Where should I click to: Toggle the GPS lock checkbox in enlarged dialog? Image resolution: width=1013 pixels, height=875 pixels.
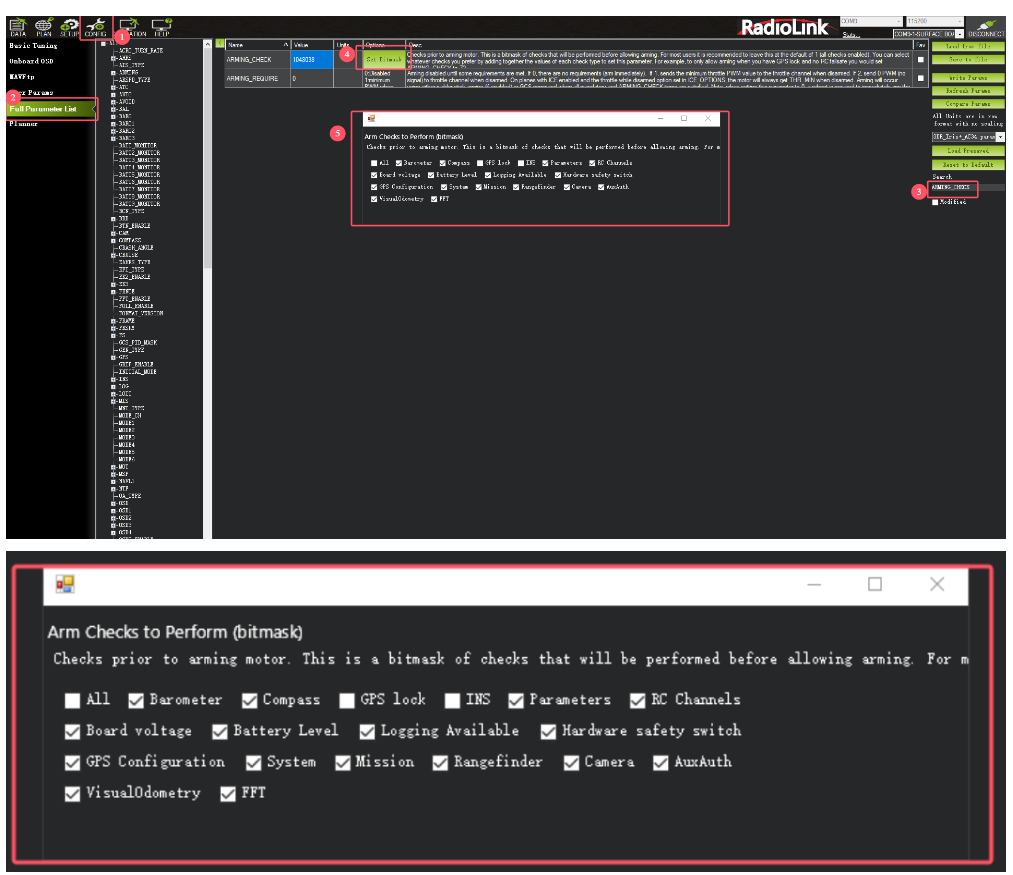click(x=347, y=700)
